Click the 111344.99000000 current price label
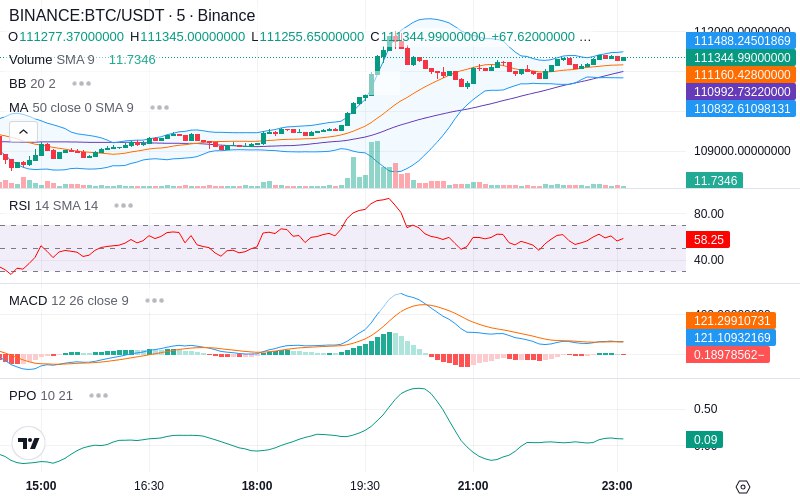 point(741,58)
